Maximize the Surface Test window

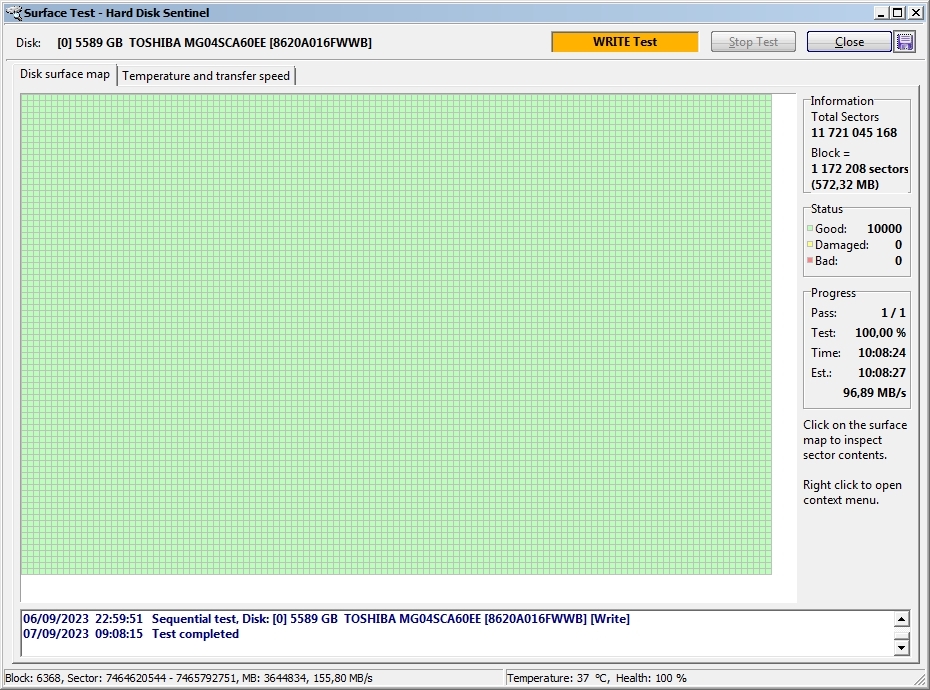[x=898, y=13]
